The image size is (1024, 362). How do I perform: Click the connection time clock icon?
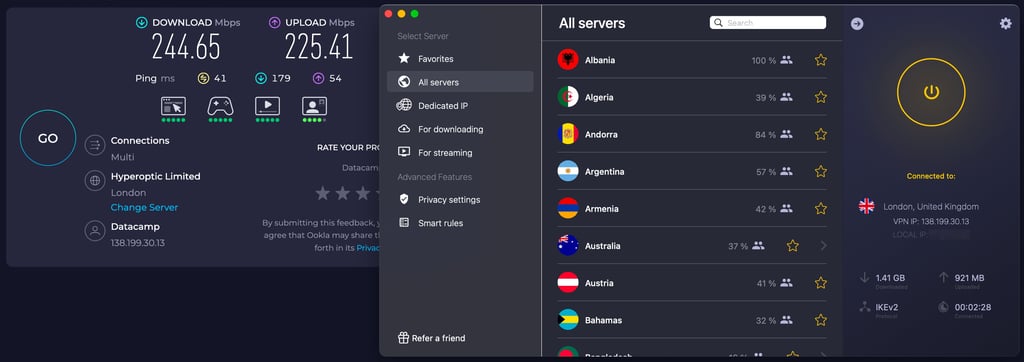(943, 306)
